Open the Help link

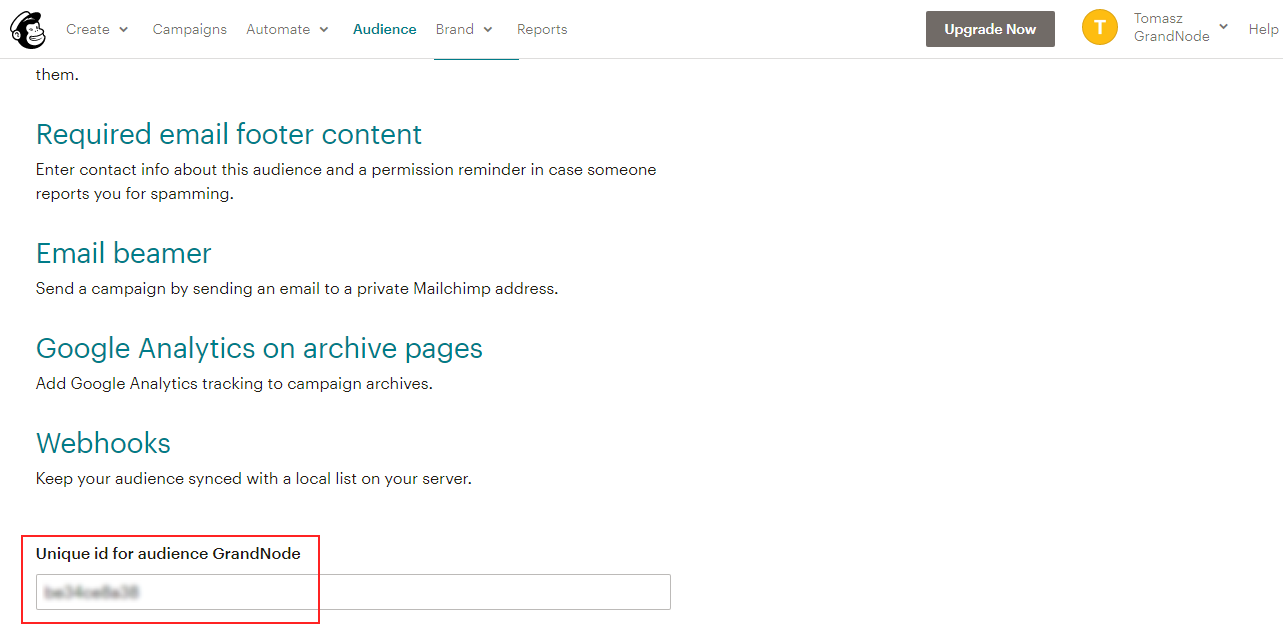(1263, 29)
